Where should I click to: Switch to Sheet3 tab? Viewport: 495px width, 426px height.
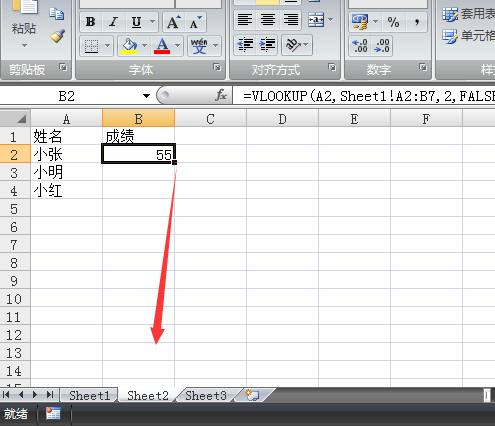[206, 395]
